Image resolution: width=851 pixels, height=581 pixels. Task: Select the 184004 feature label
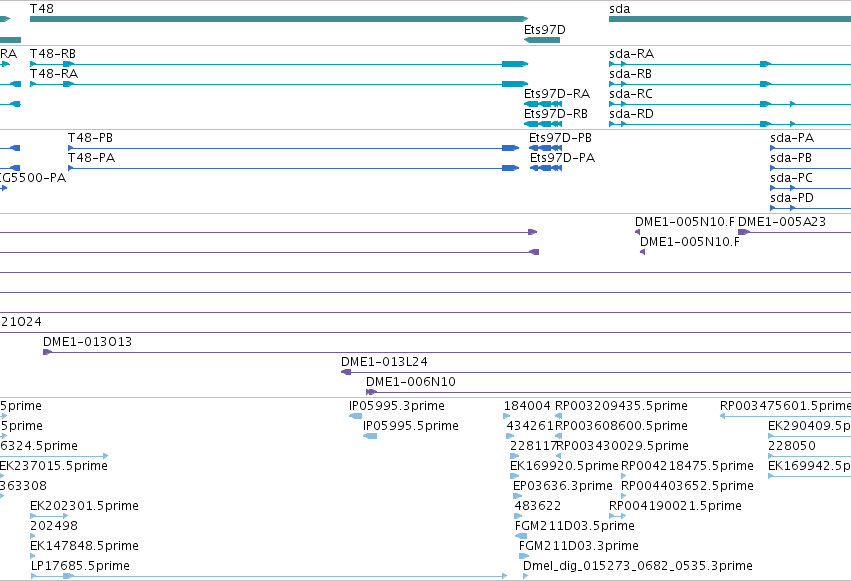527,406
